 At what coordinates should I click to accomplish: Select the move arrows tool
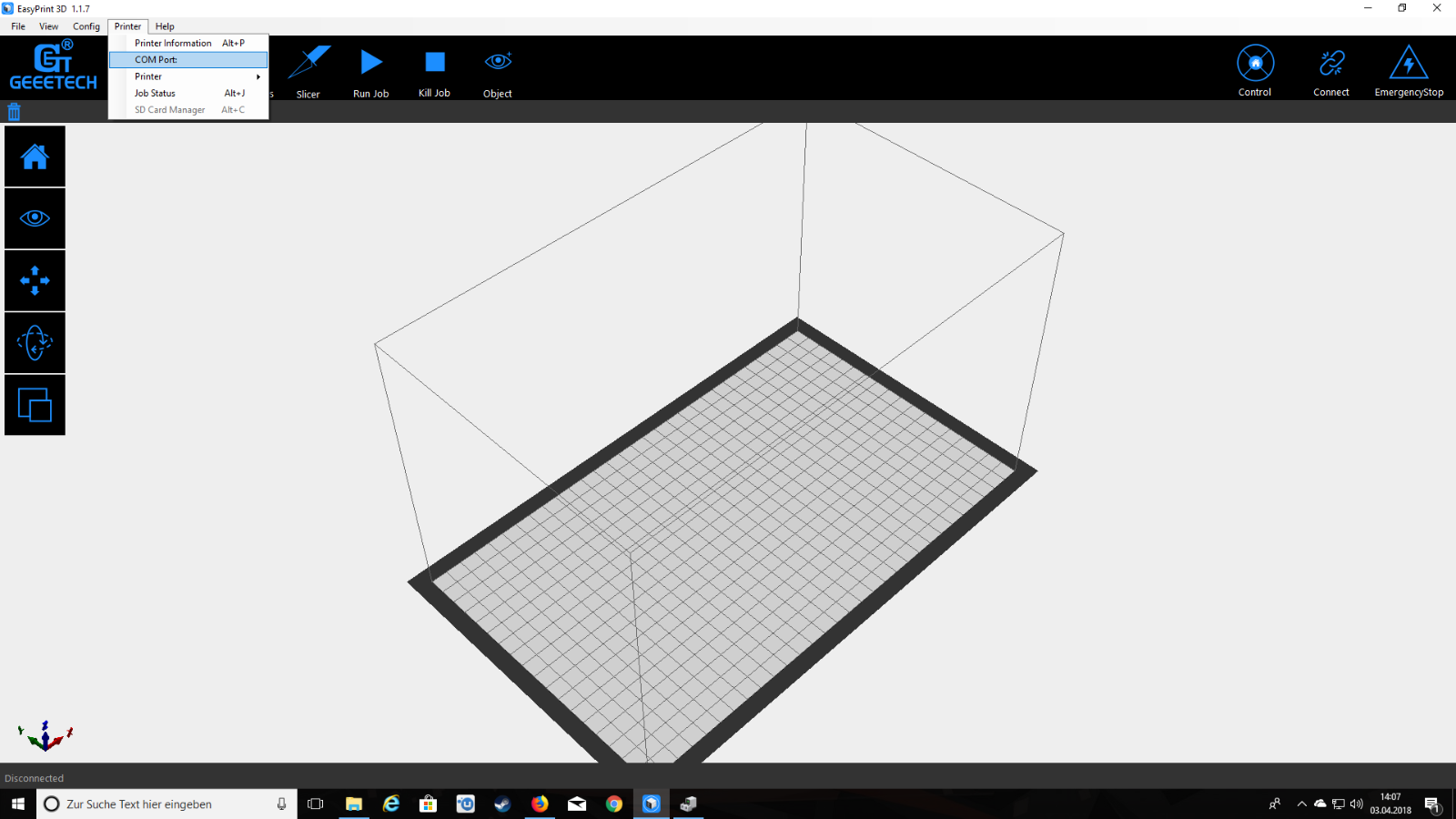point(35,280)
